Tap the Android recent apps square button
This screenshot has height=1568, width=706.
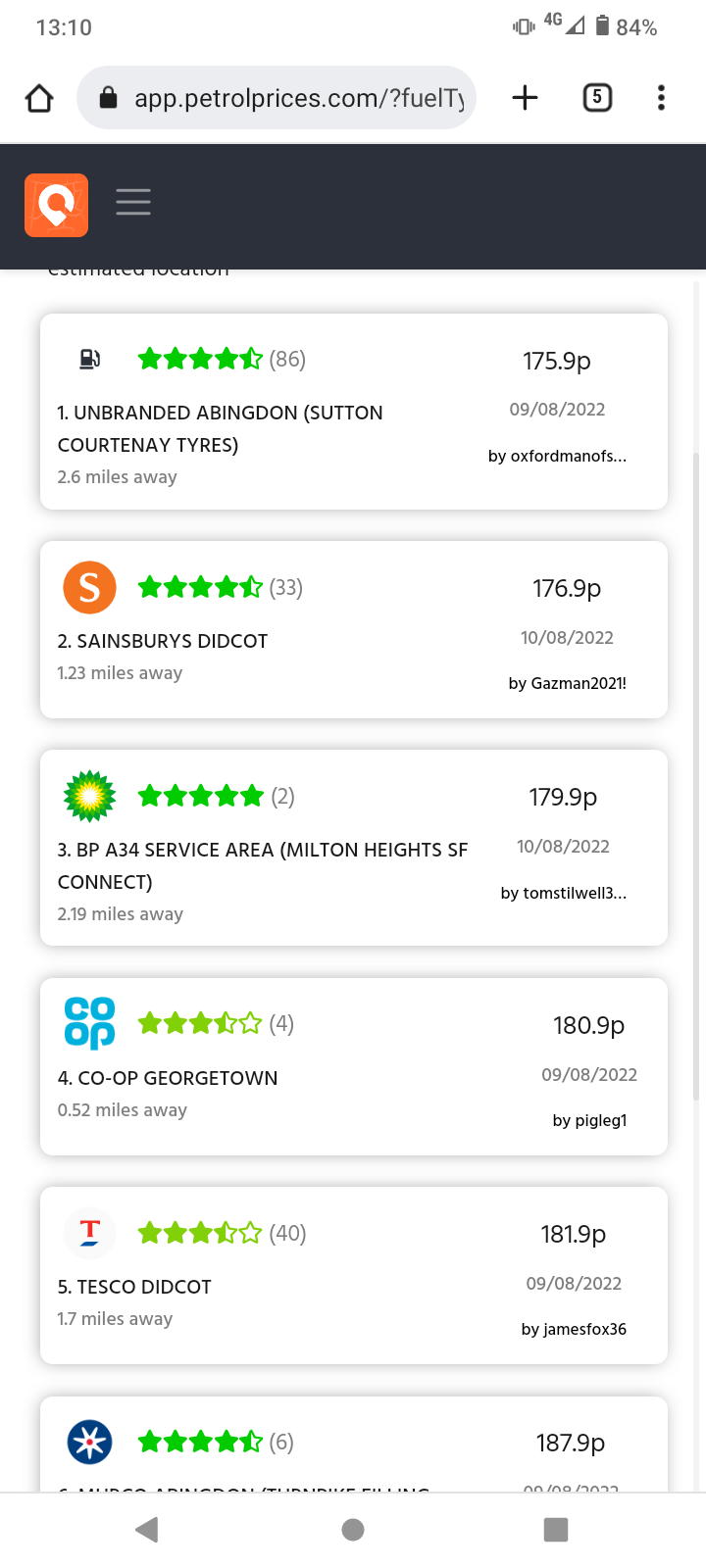(556, 1530)
